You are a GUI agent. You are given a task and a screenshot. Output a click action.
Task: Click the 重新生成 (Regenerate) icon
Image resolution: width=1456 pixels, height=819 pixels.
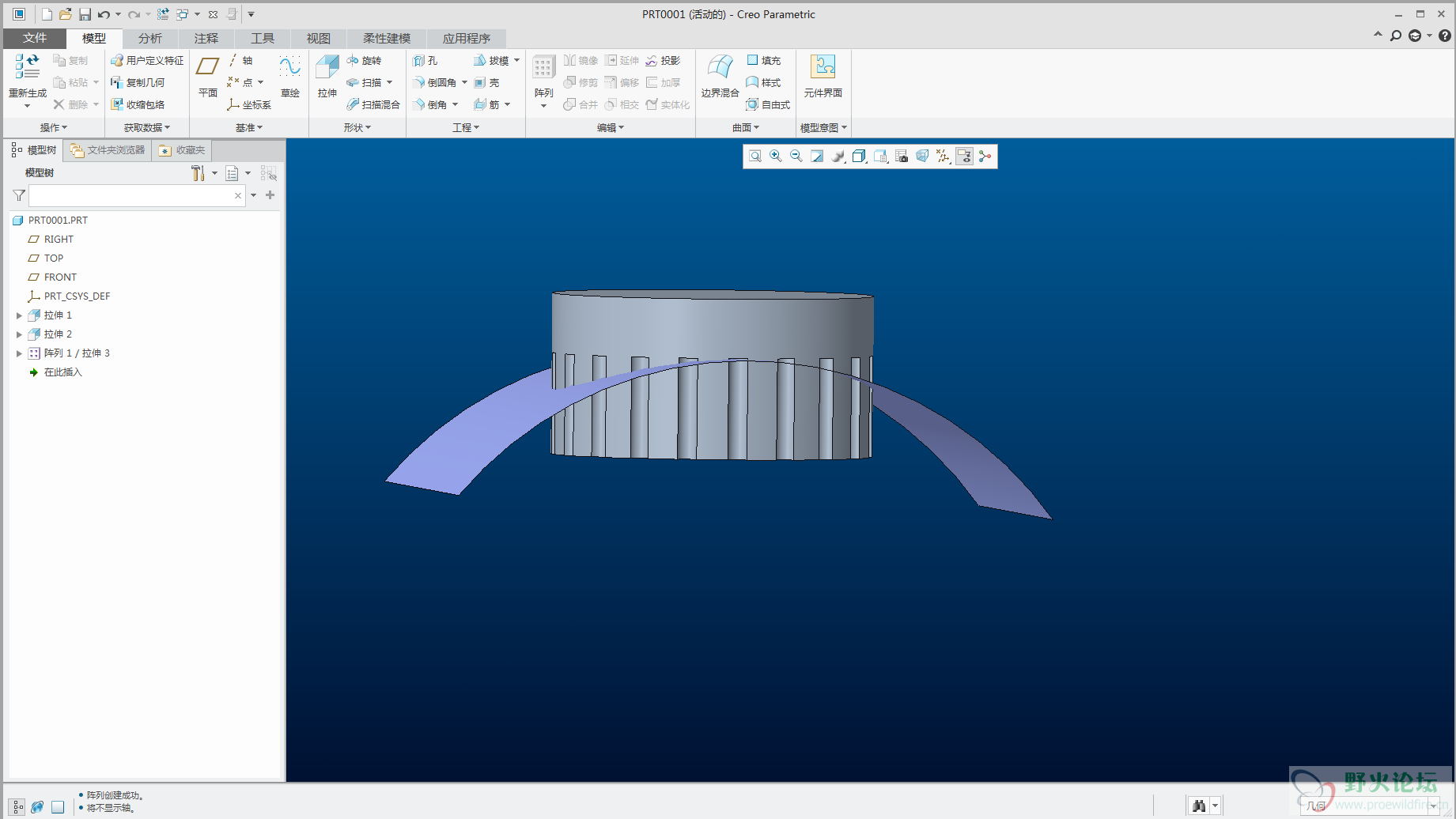click(27, 66)
